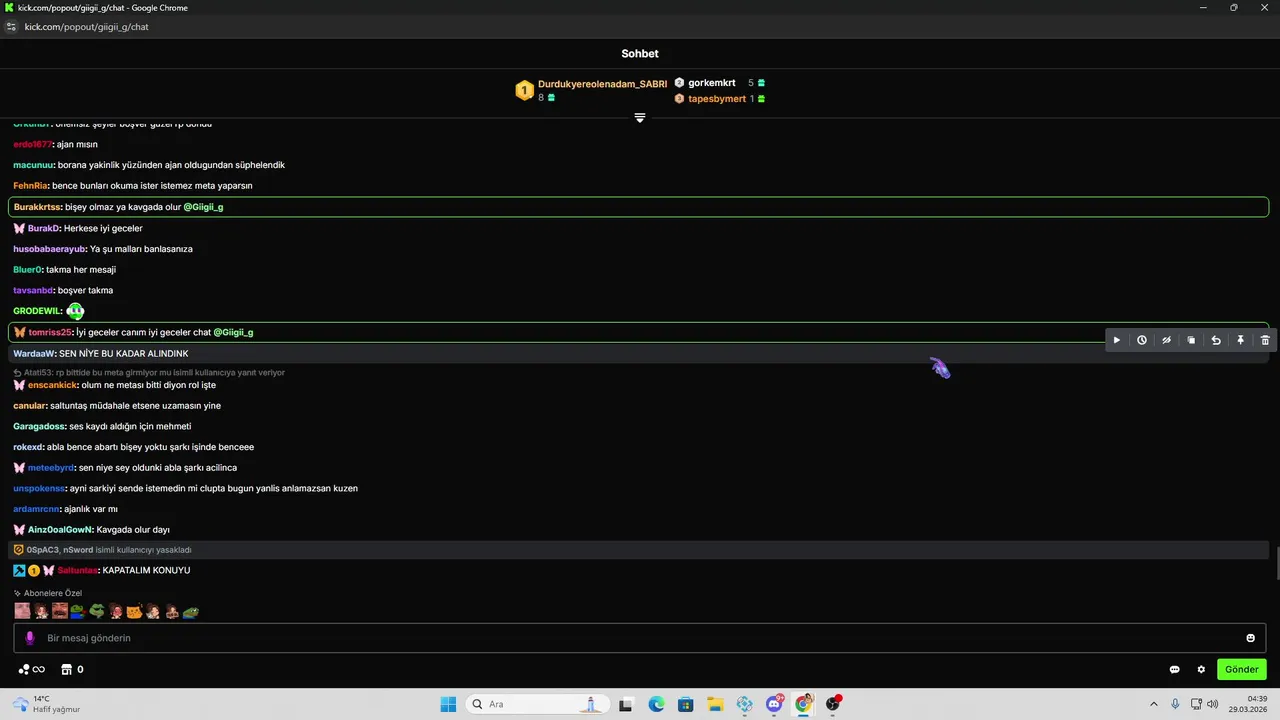Click the ban notice shield icon
This screenshot has height=720, width=1280.
pos(19,550)
